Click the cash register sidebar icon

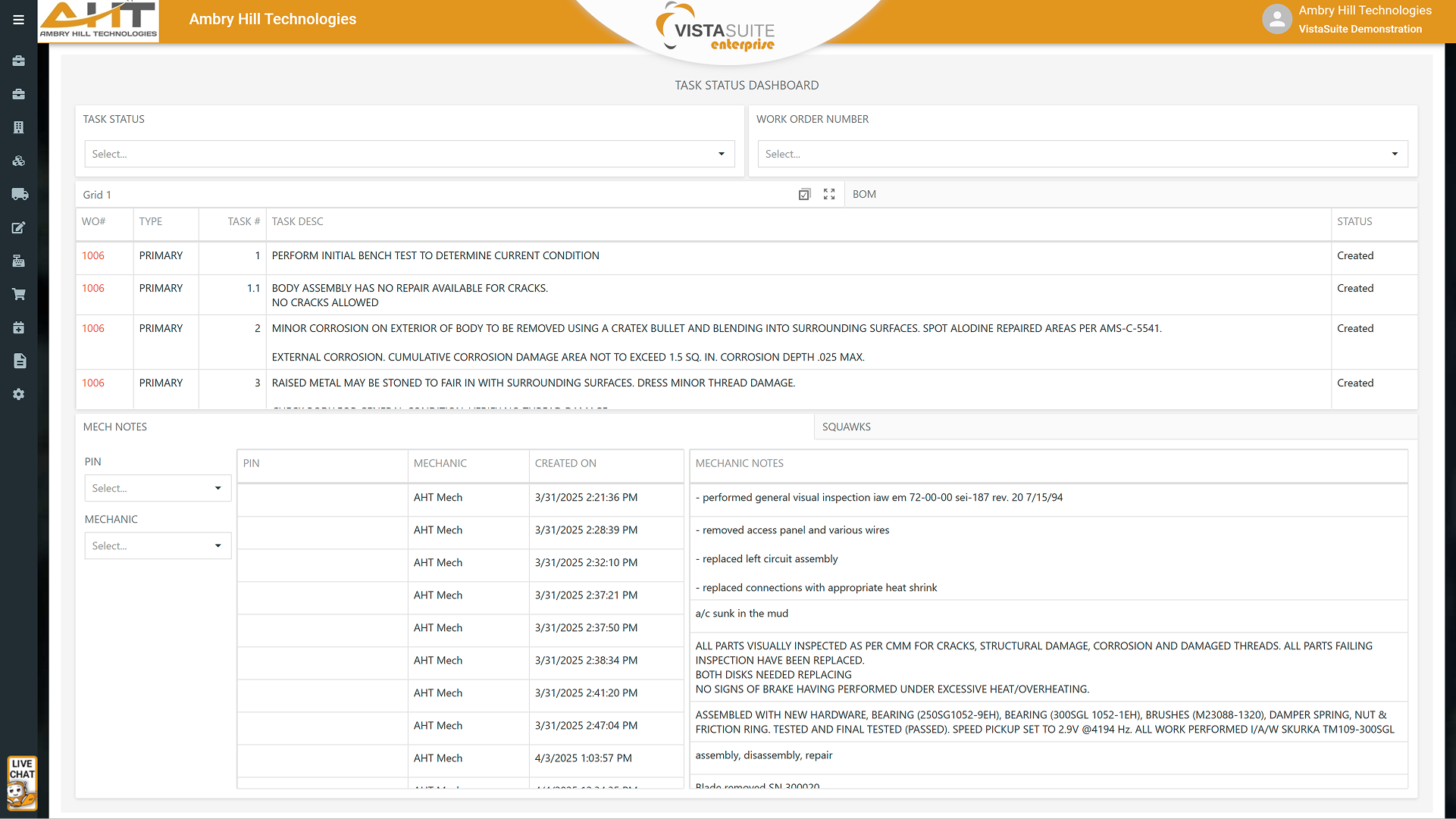(19, 261)
